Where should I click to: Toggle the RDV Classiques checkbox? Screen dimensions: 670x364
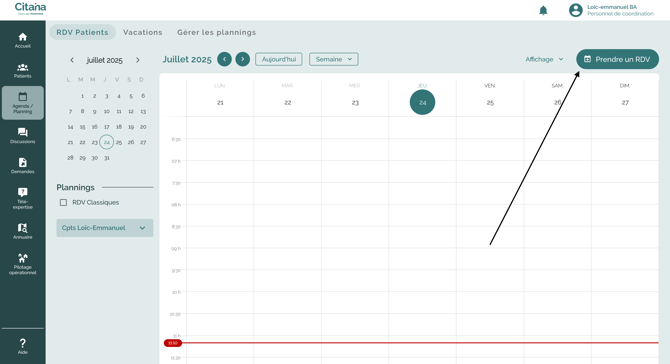pos(63,203)
